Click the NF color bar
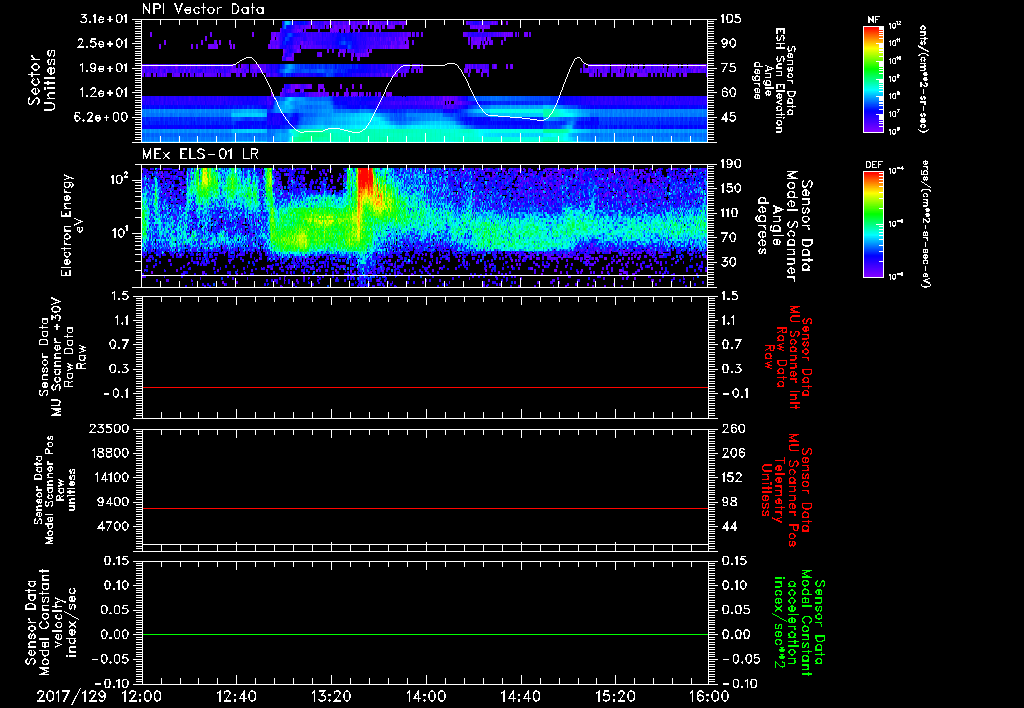 [x=873, y=78]
